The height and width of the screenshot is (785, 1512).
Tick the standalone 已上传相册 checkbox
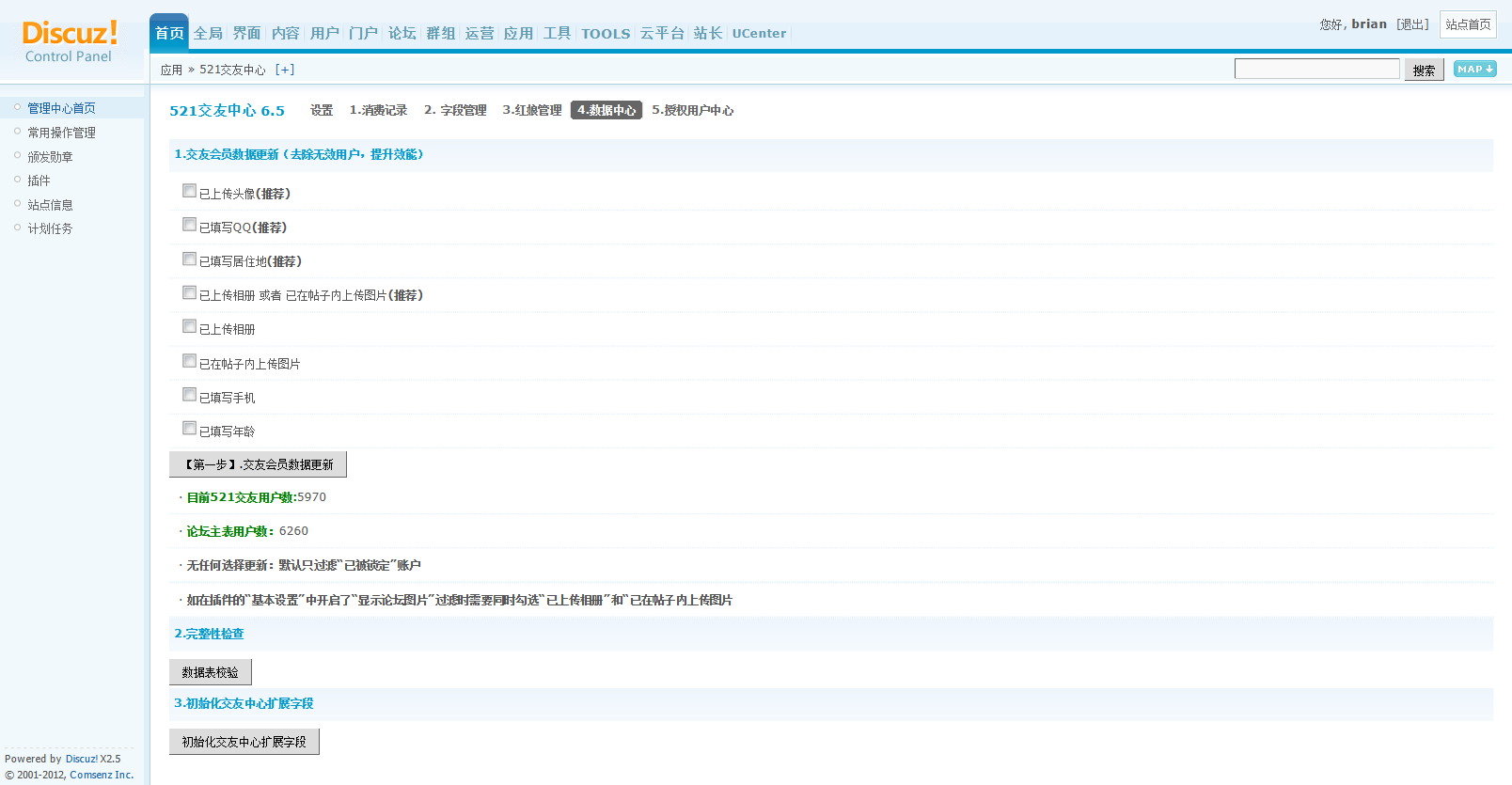(189, 326)
